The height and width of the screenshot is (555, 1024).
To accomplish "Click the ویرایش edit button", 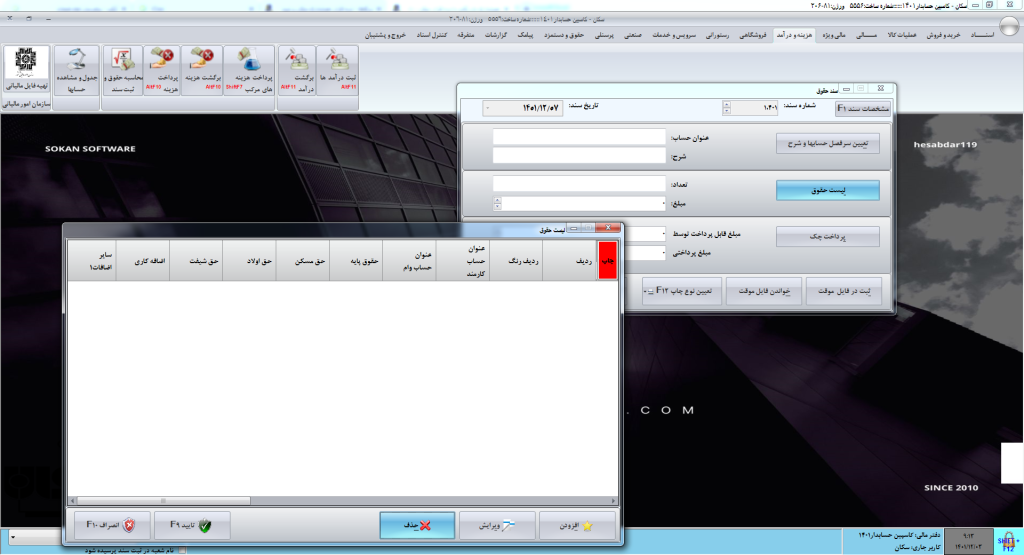I will pos(497,526).
